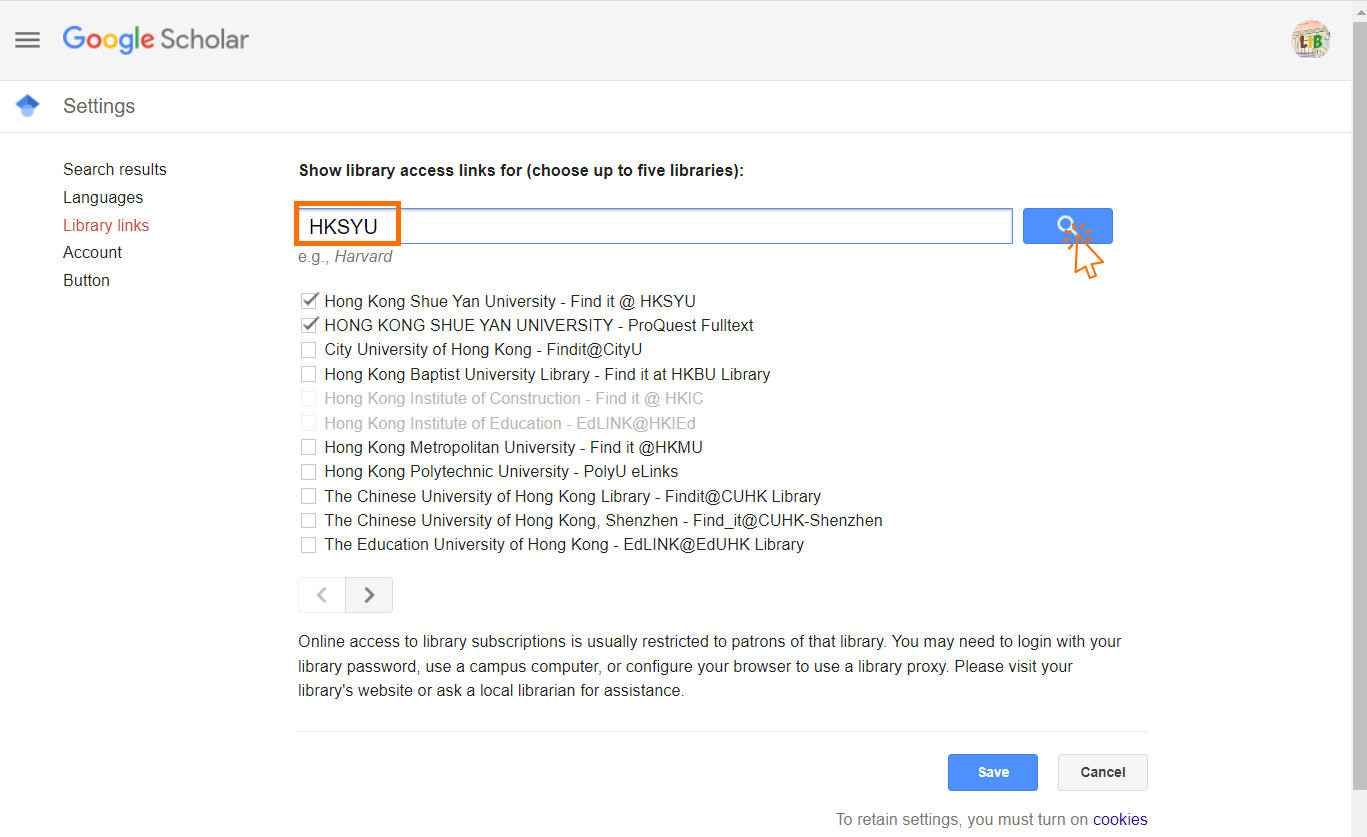Uncheck HONG KONG SHUE YAN UNIVERSITY ProQuest Fulltext

[309, 325]
